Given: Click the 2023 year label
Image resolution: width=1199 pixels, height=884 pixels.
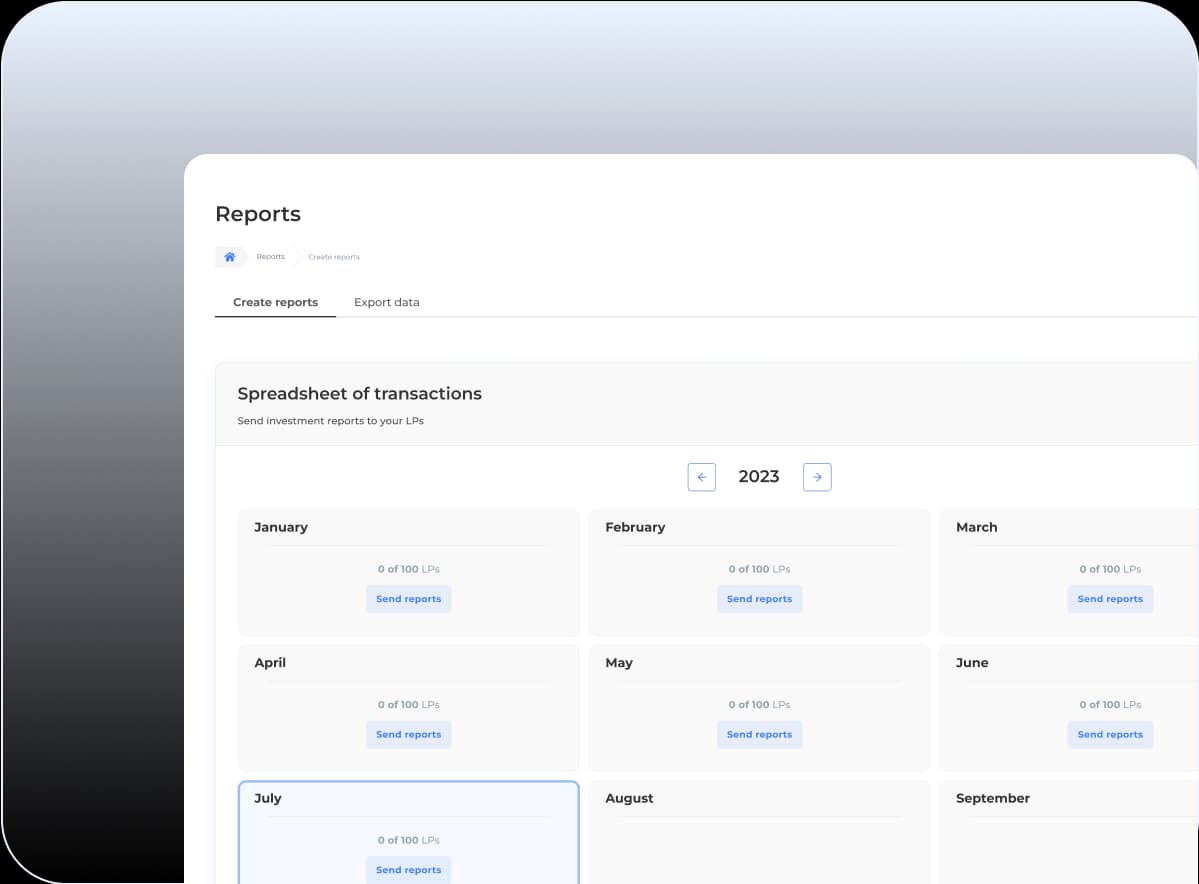Looking at the screenshot, I should click(758, 477).
